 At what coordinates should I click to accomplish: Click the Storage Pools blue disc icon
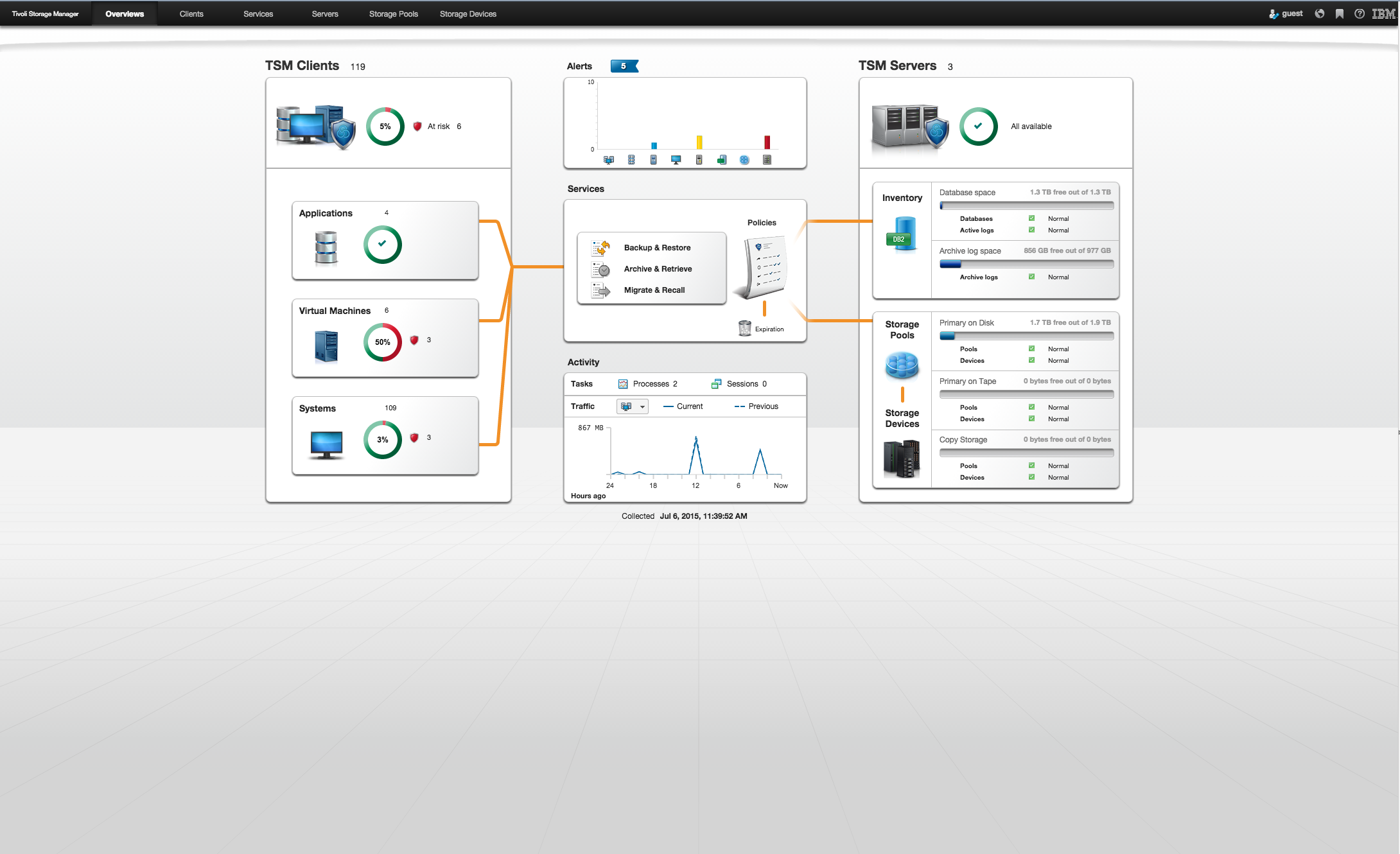(x=902, y=366)
